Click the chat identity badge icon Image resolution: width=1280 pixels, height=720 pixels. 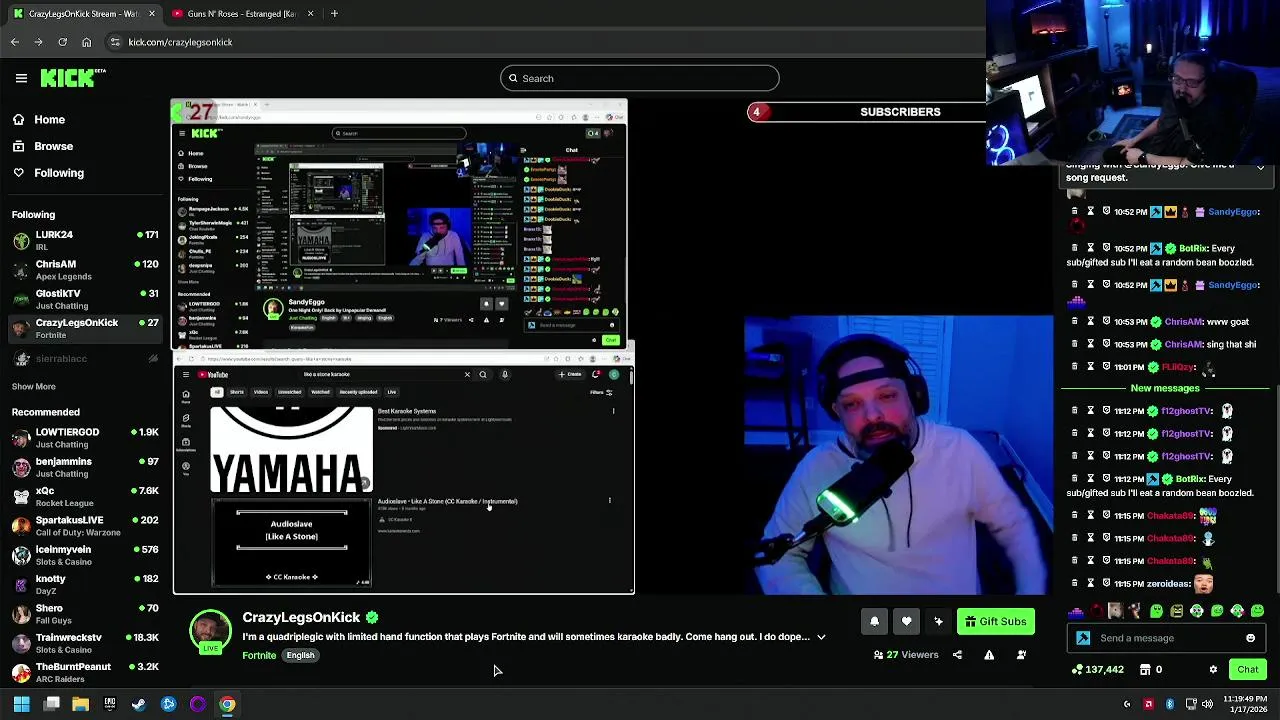tap(1083, 638)
